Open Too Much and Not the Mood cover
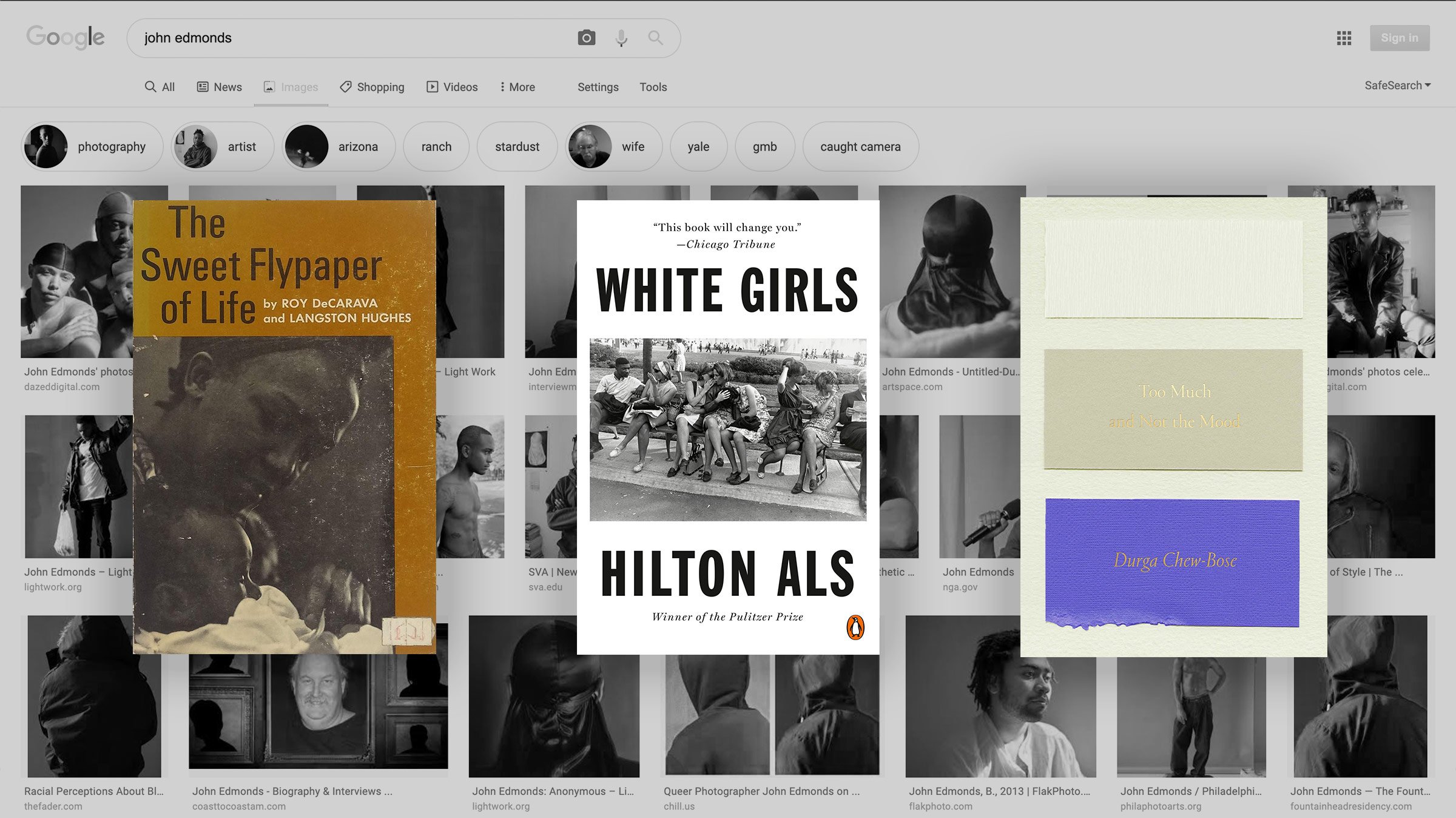 click(1173, 427)
